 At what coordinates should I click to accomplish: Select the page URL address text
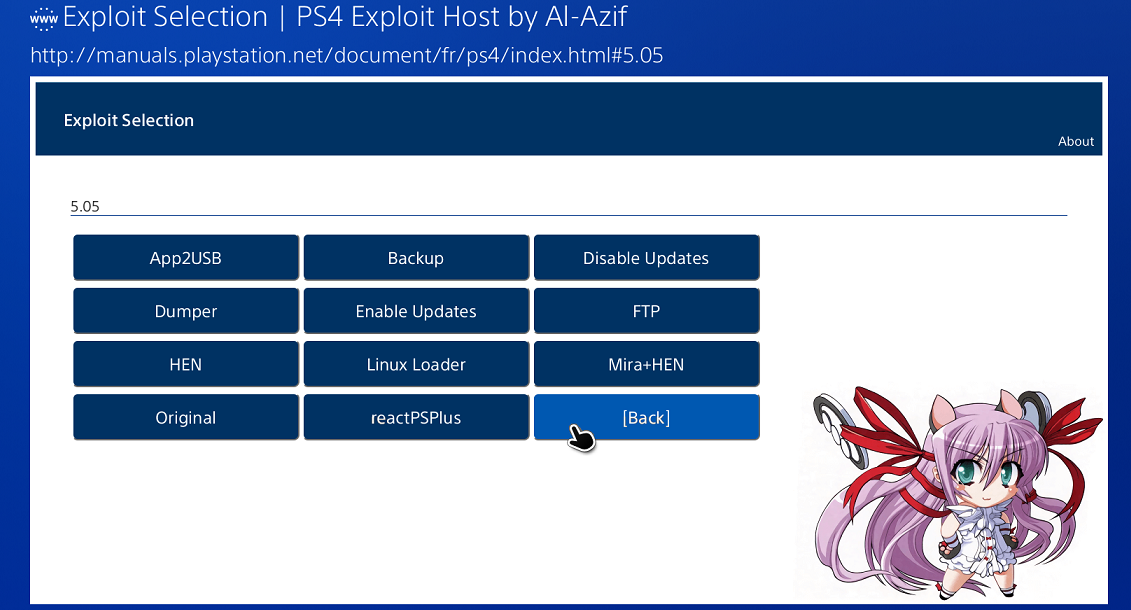coord(346,56)
